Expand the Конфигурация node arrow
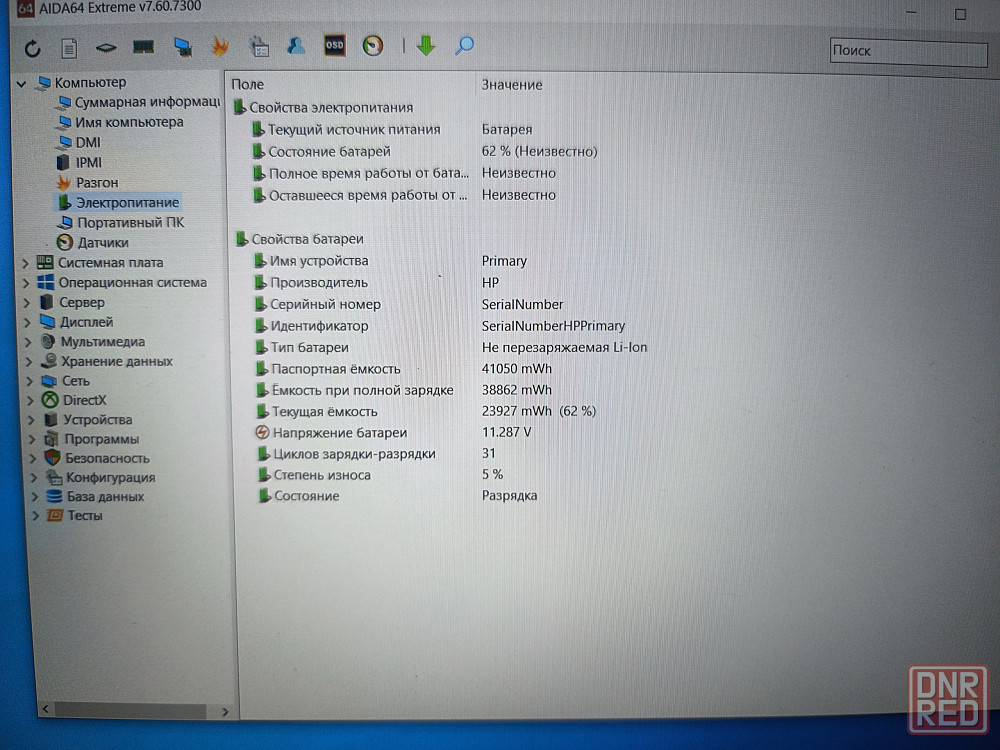The width and height of the screenshot is (1000, 750). (33, 478)
